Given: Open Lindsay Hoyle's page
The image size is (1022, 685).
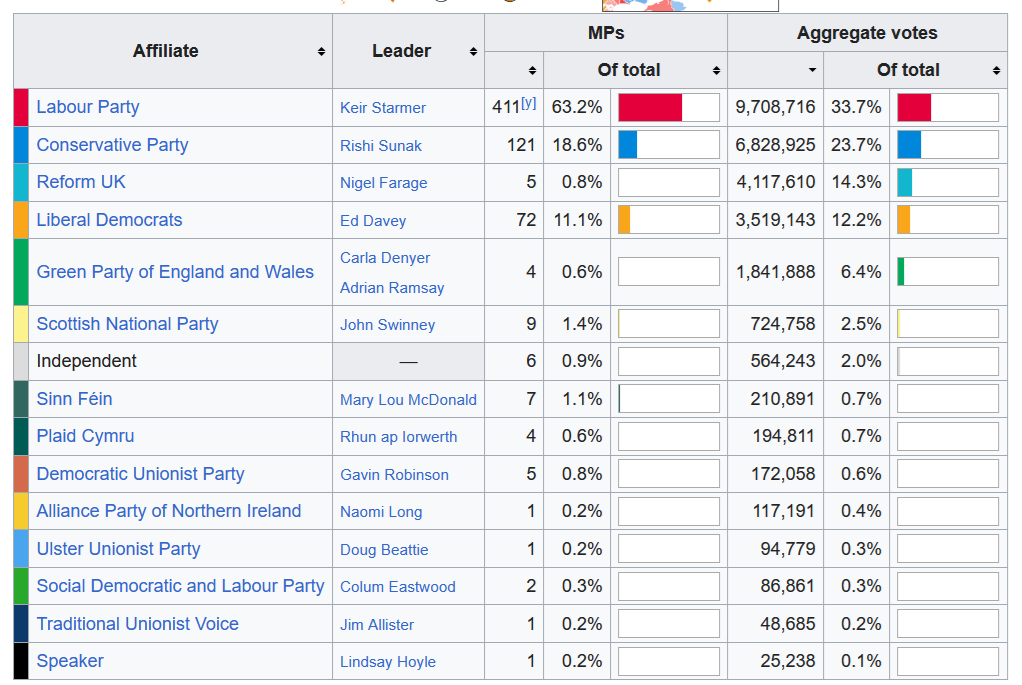Looking at the screenshot, I should pos(388,662).
